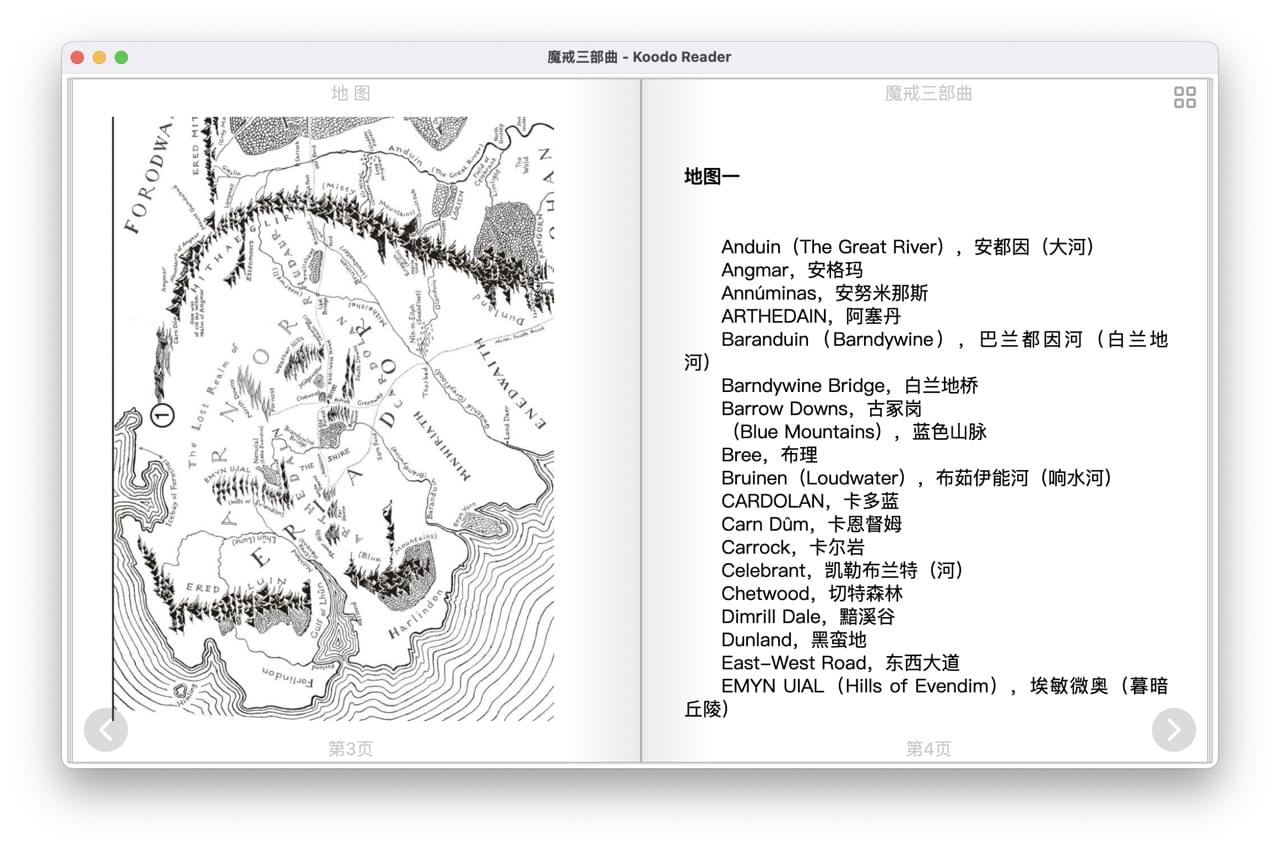Viewport: 1280px width, 850px height.
Task: Click the Barndywine Bridge, 白兰地桥 line
Action: pyautogui.click(x=850, y=385)
